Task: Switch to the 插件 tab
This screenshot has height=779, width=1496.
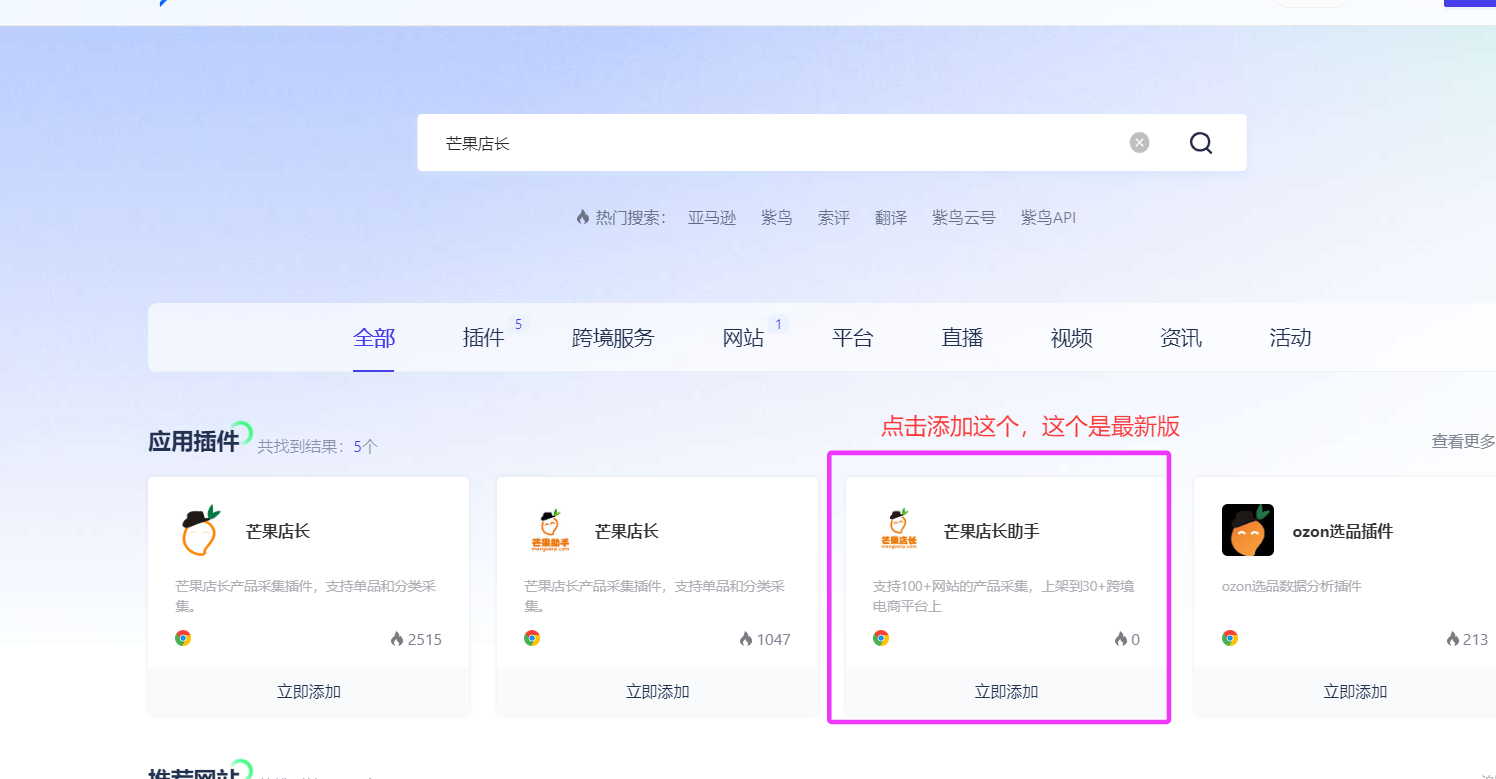Action: [x=484, y=338]
